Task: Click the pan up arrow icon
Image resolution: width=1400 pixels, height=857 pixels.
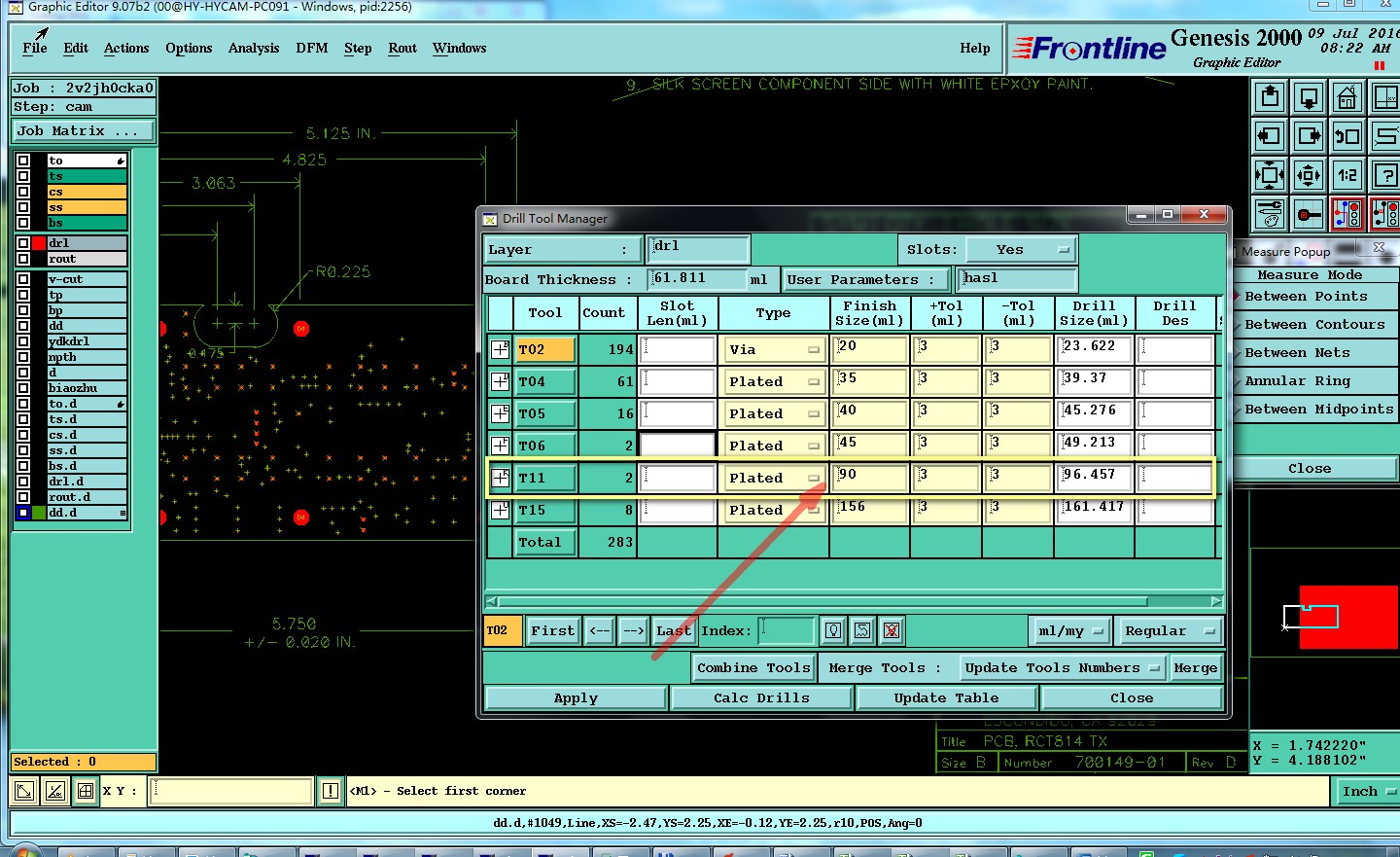Action: pos(1270,97)
